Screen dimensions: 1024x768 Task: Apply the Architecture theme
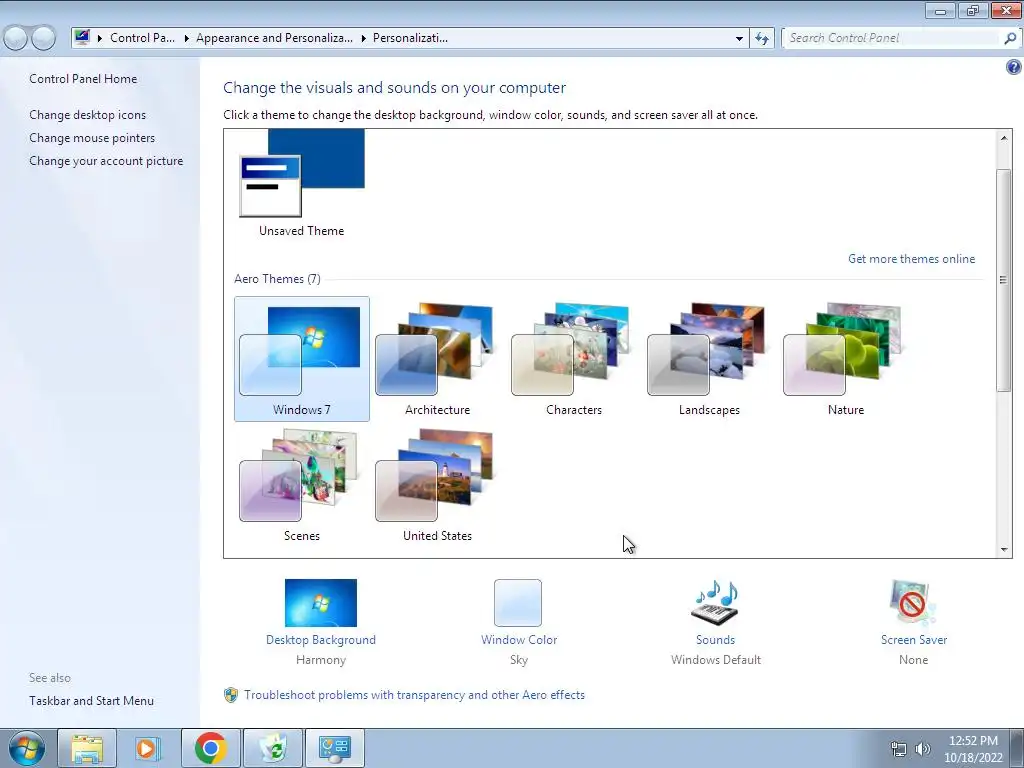(x=438, y=359)
